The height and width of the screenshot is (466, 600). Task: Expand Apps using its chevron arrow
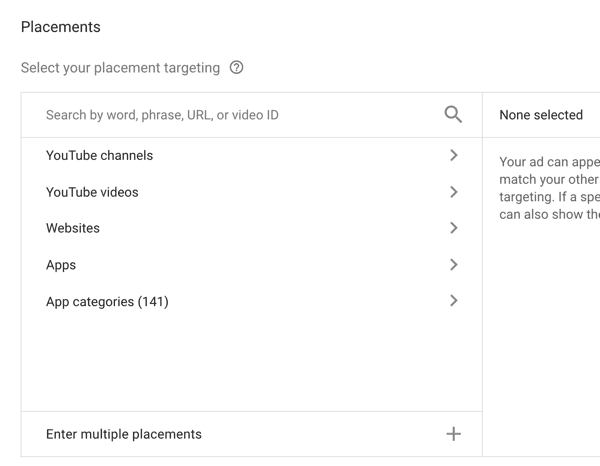[454, 265]
